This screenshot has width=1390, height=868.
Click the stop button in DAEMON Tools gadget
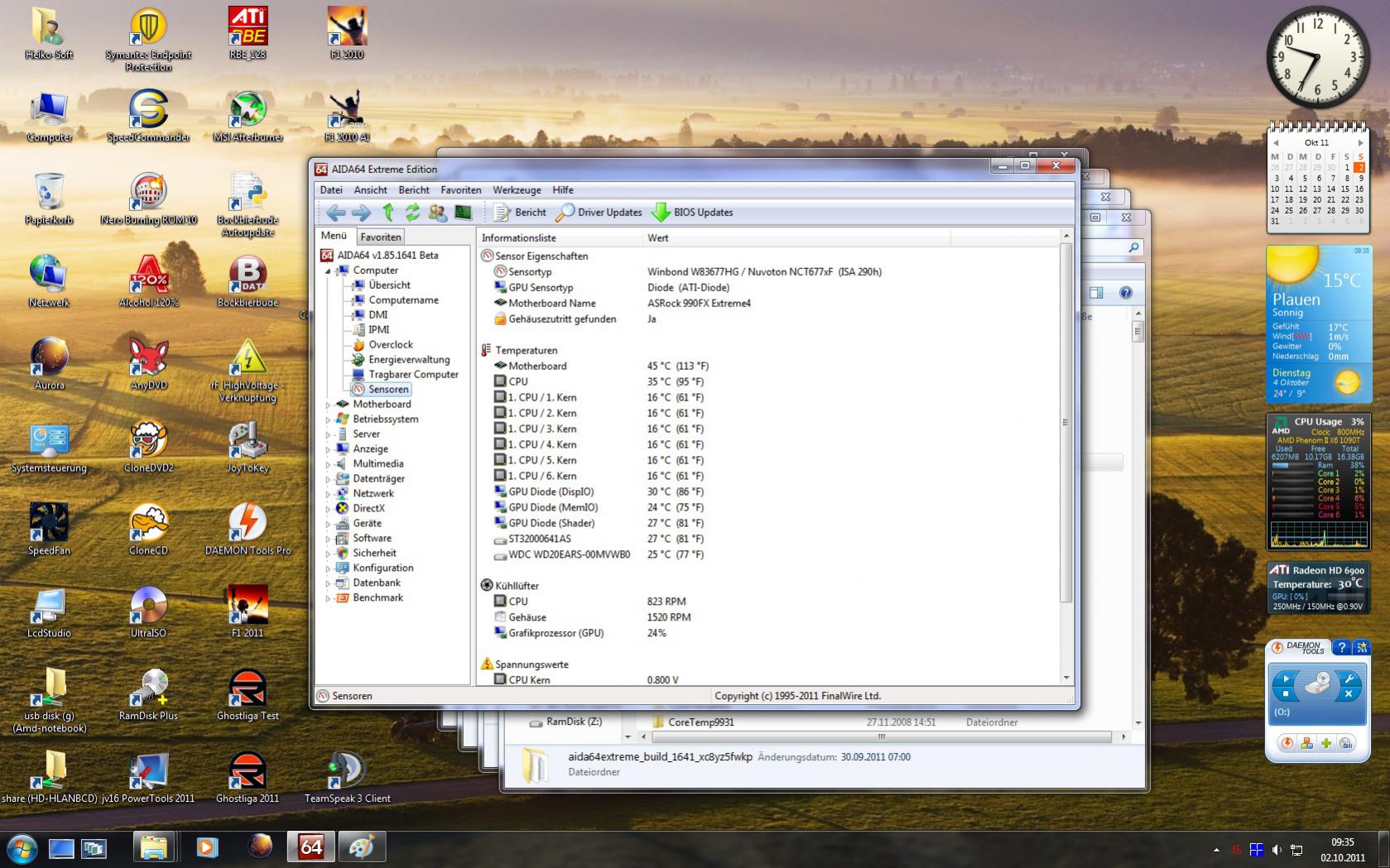coord(1286,696)
